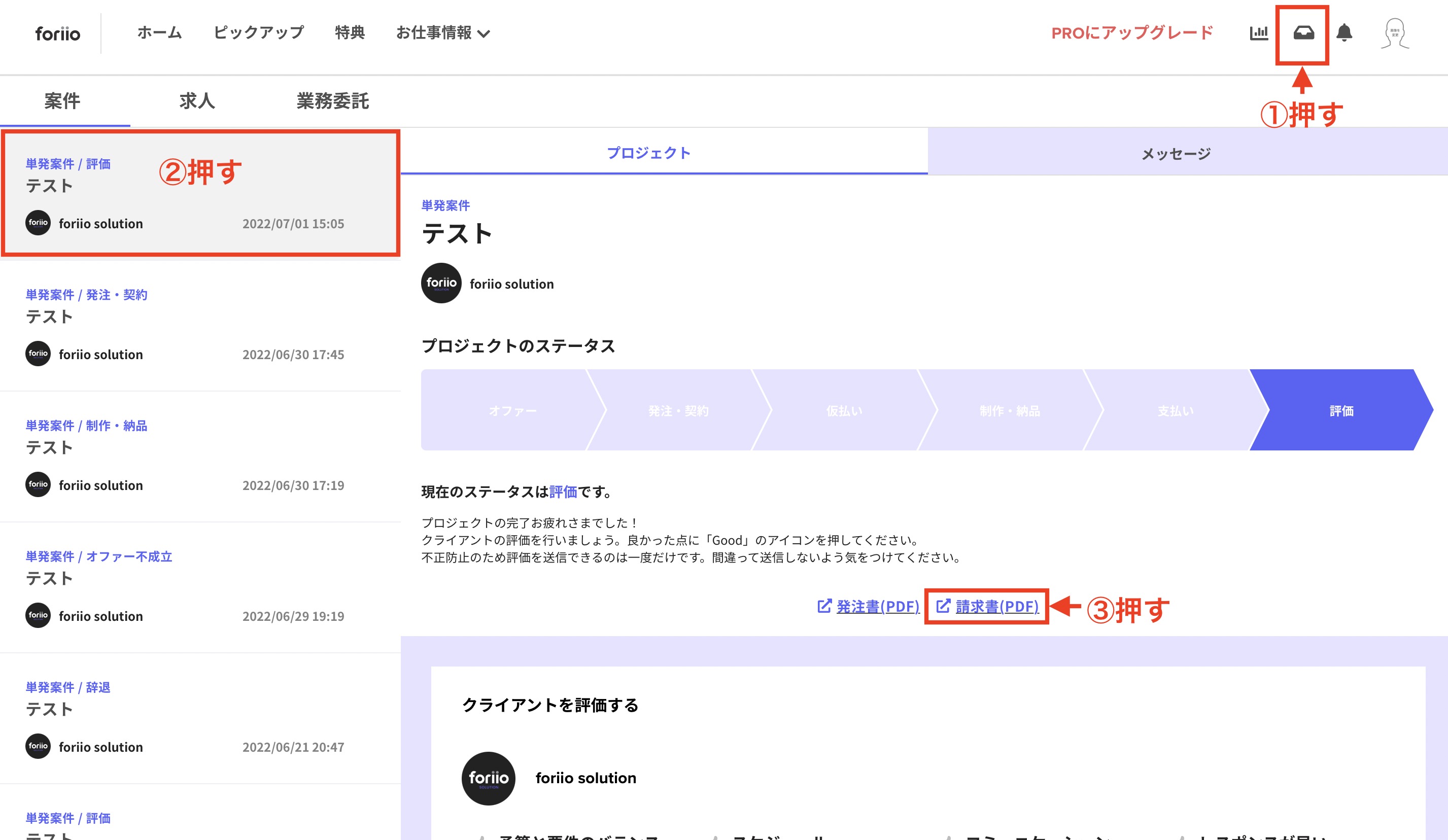Open the notifications bell icon
This screenshot has width=1448, height=840.
click(x=1344, y=33)
